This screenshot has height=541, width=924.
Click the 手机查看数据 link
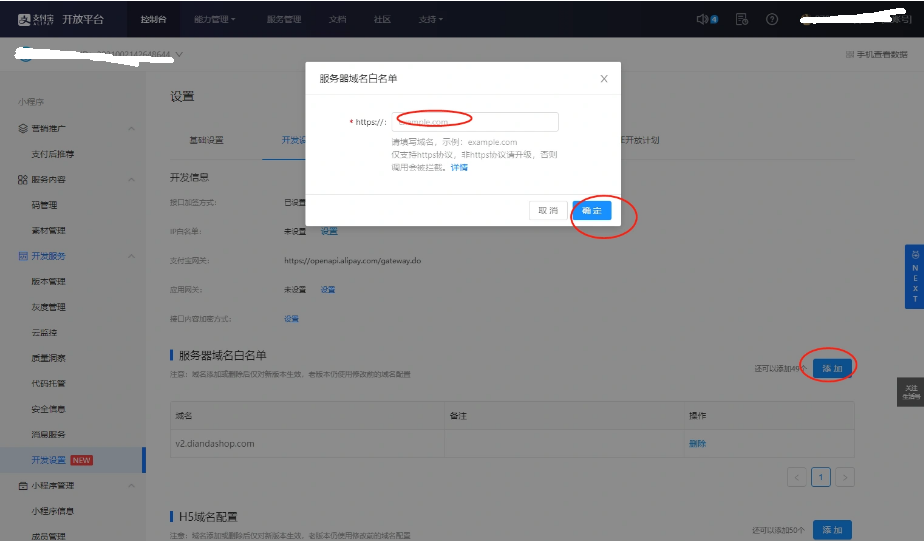(x=882, y=54)
